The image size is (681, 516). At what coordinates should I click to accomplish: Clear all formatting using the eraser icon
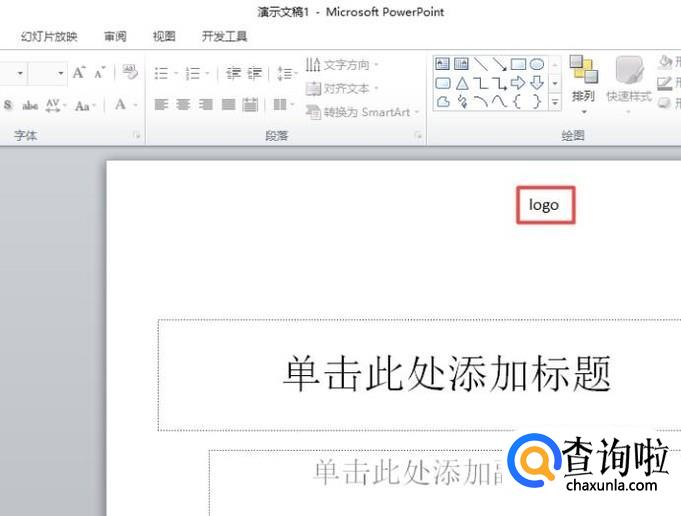(130, 73)
